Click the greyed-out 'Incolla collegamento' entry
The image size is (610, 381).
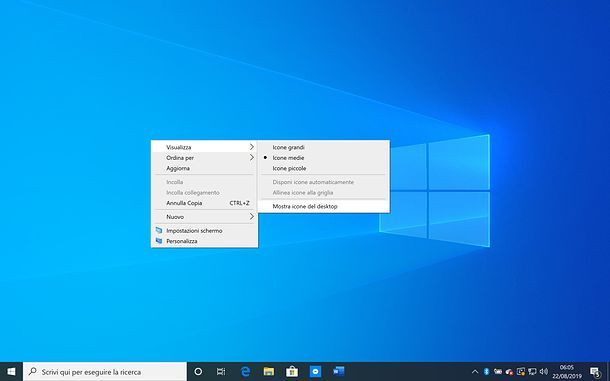(204, 193)
